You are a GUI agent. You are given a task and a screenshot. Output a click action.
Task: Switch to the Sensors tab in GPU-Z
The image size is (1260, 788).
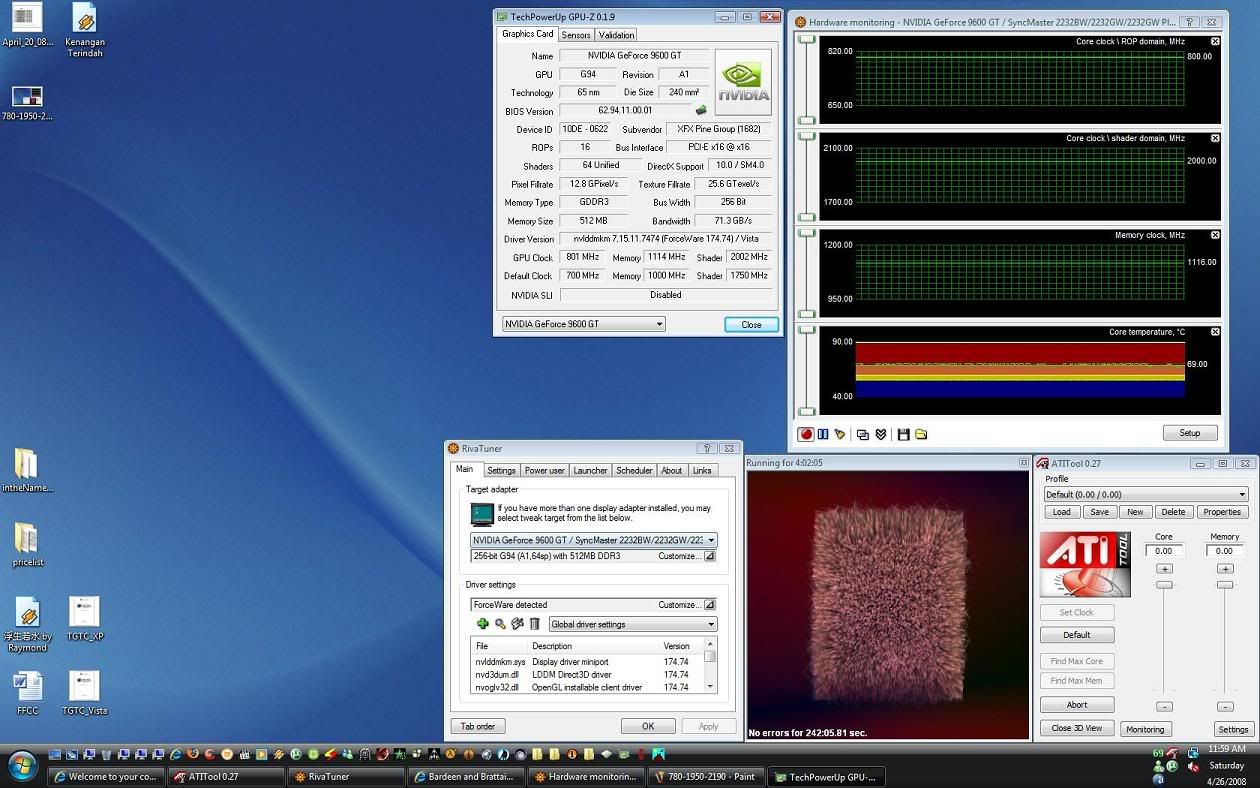(x=575, y=35)
